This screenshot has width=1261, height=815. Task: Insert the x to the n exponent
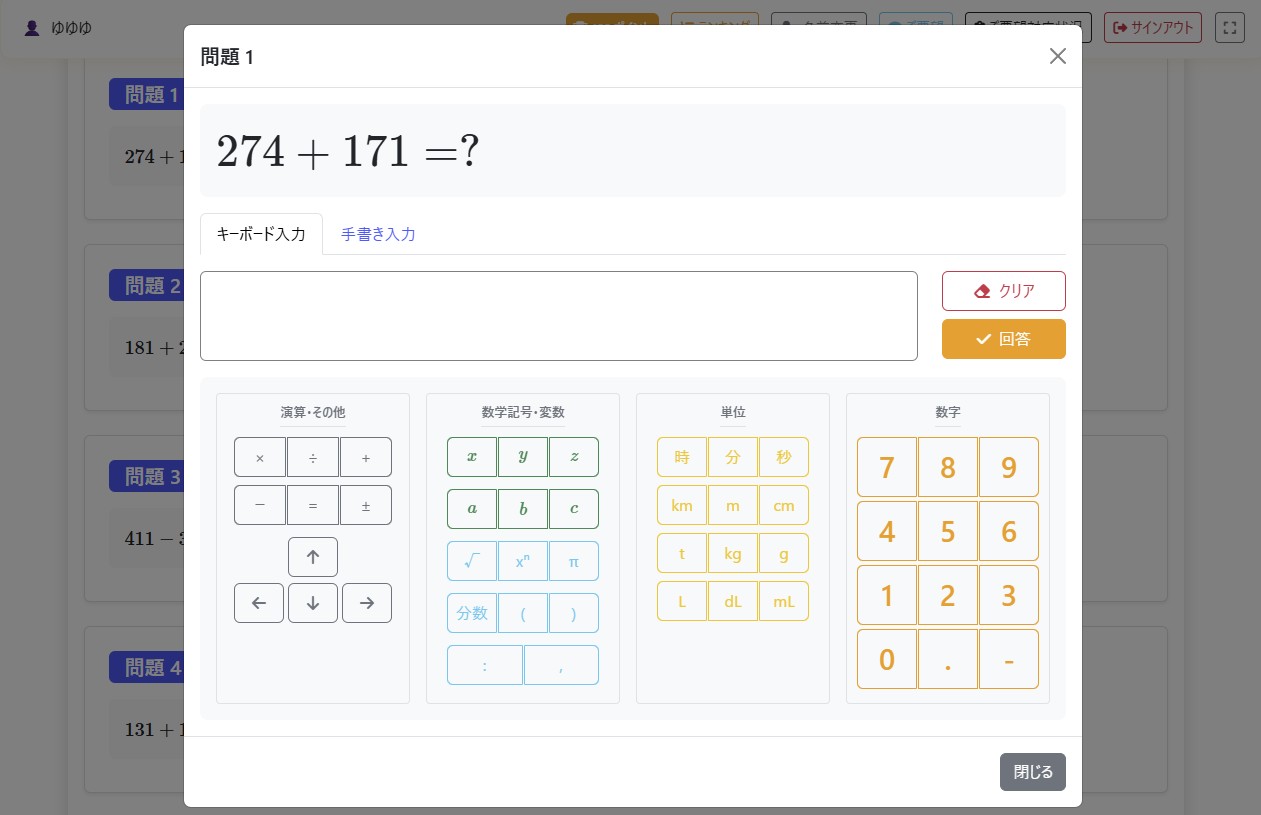[x=523, y=561]
